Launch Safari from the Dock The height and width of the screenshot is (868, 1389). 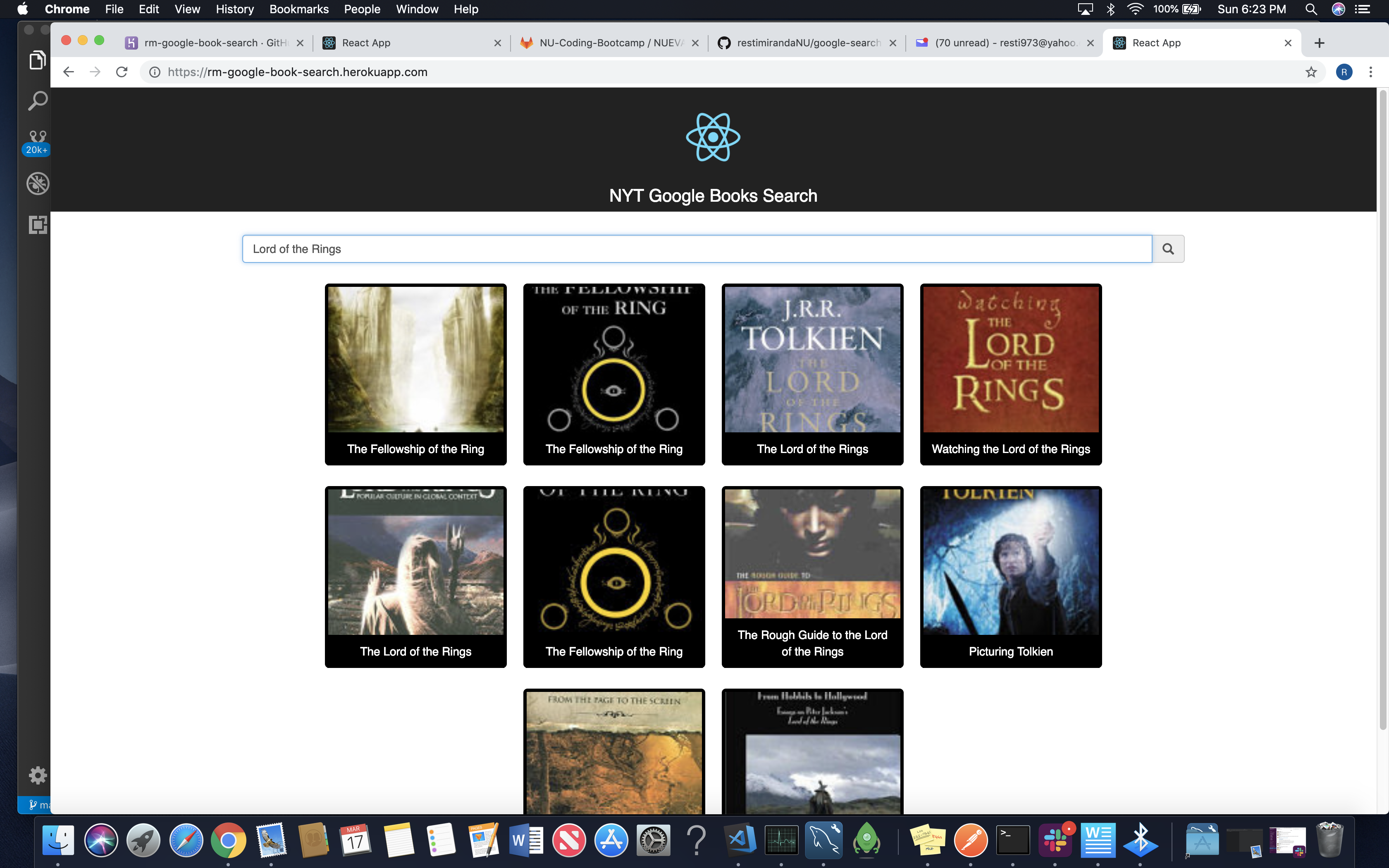(186, 840)
